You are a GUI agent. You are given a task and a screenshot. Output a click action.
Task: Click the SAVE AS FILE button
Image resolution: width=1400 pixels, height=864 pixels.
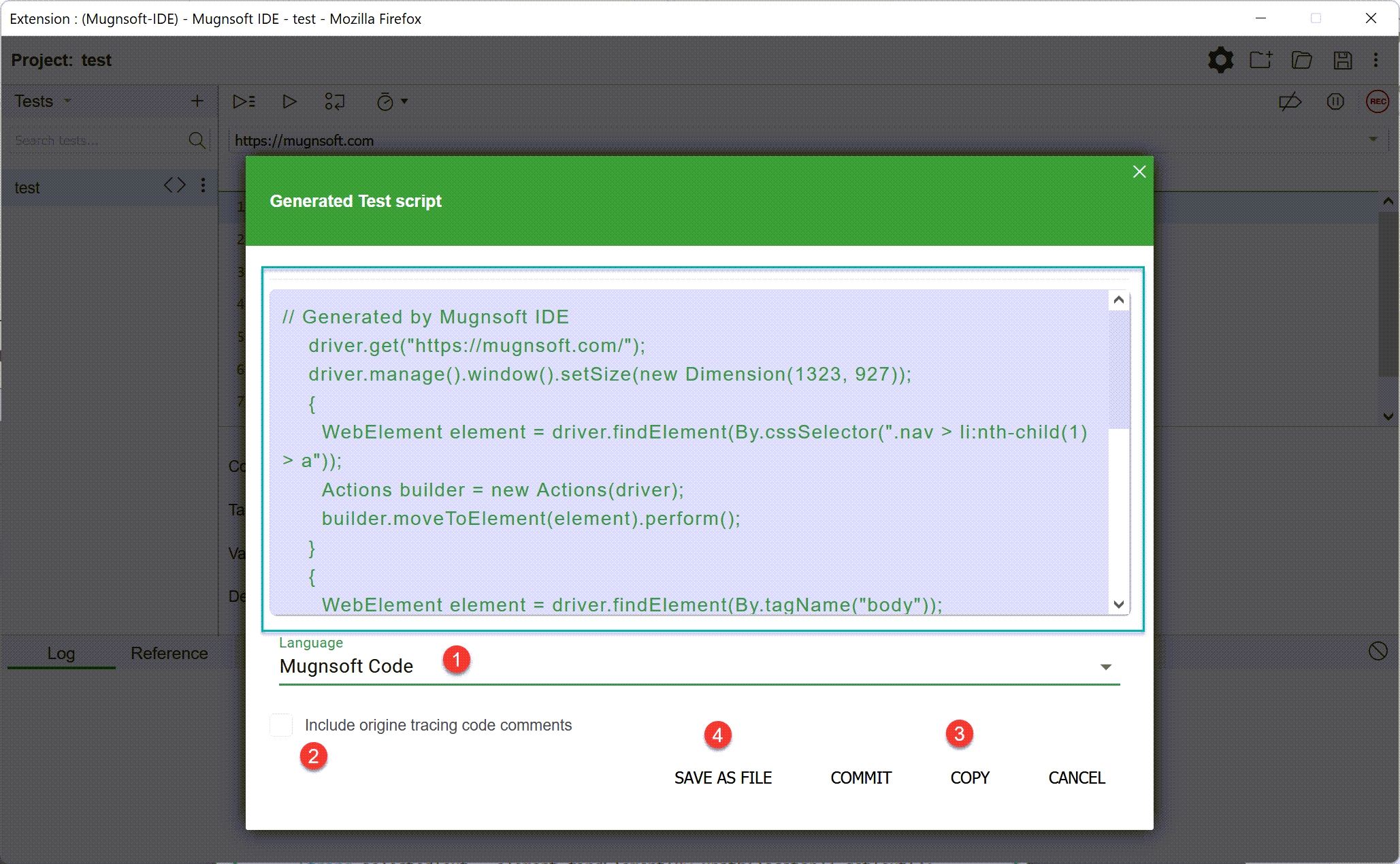(723, 778)
